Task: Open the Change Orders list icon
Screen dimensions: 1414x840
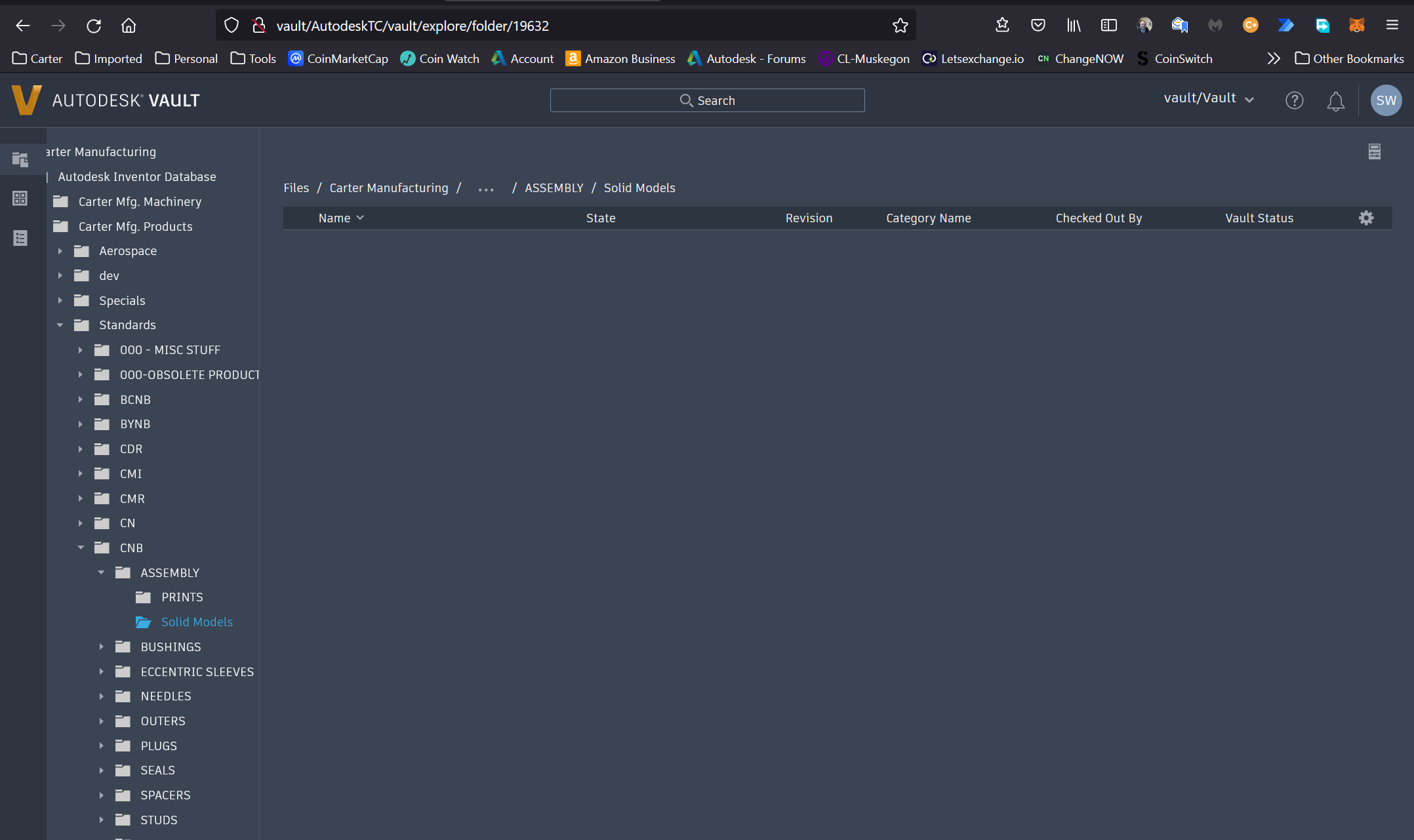Action: 20,237
